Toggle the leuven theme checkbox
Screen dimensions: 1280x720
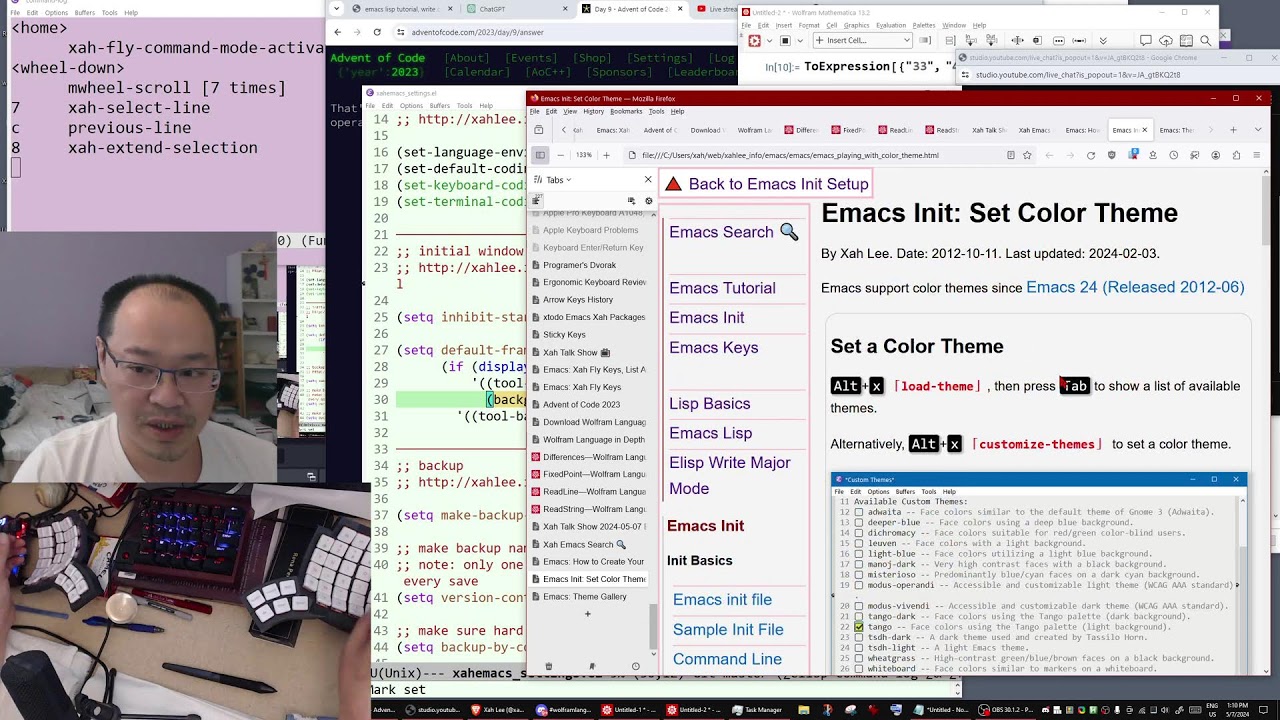coord(859,543)
